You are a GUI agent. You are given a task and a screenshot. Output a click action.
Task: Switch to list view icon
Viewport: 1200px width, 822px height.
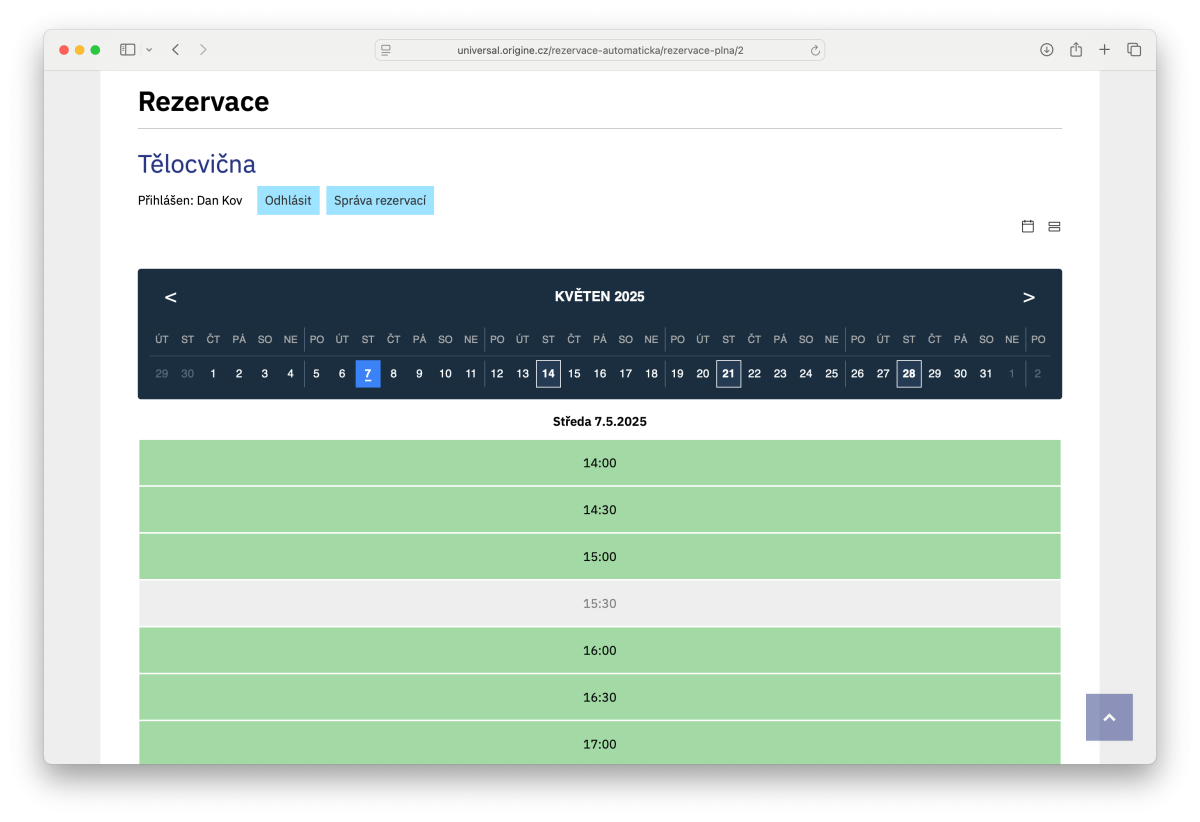[1054, 227]
